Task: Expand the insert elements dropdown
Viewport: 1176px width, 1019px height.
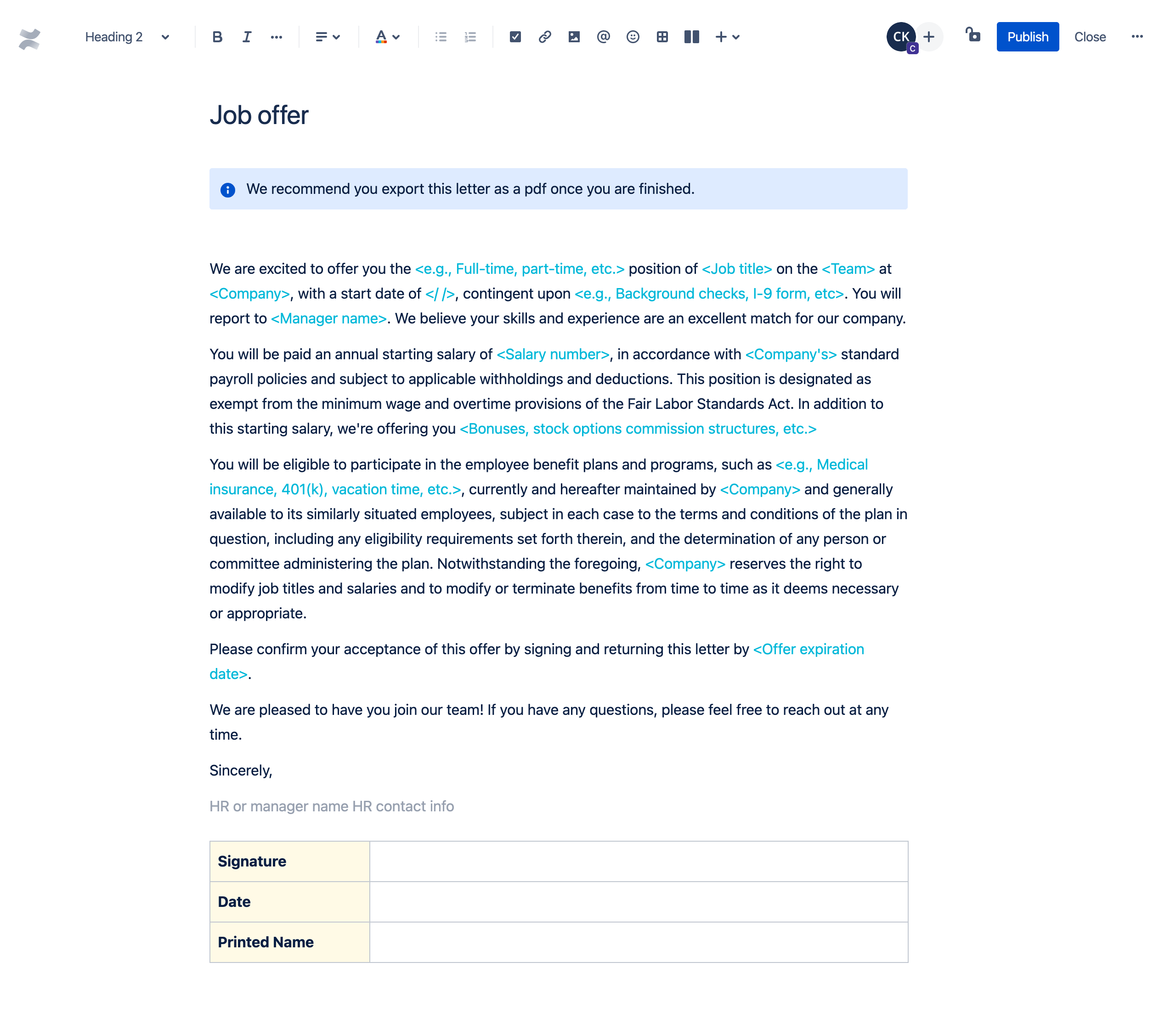Action: (735, 37)
